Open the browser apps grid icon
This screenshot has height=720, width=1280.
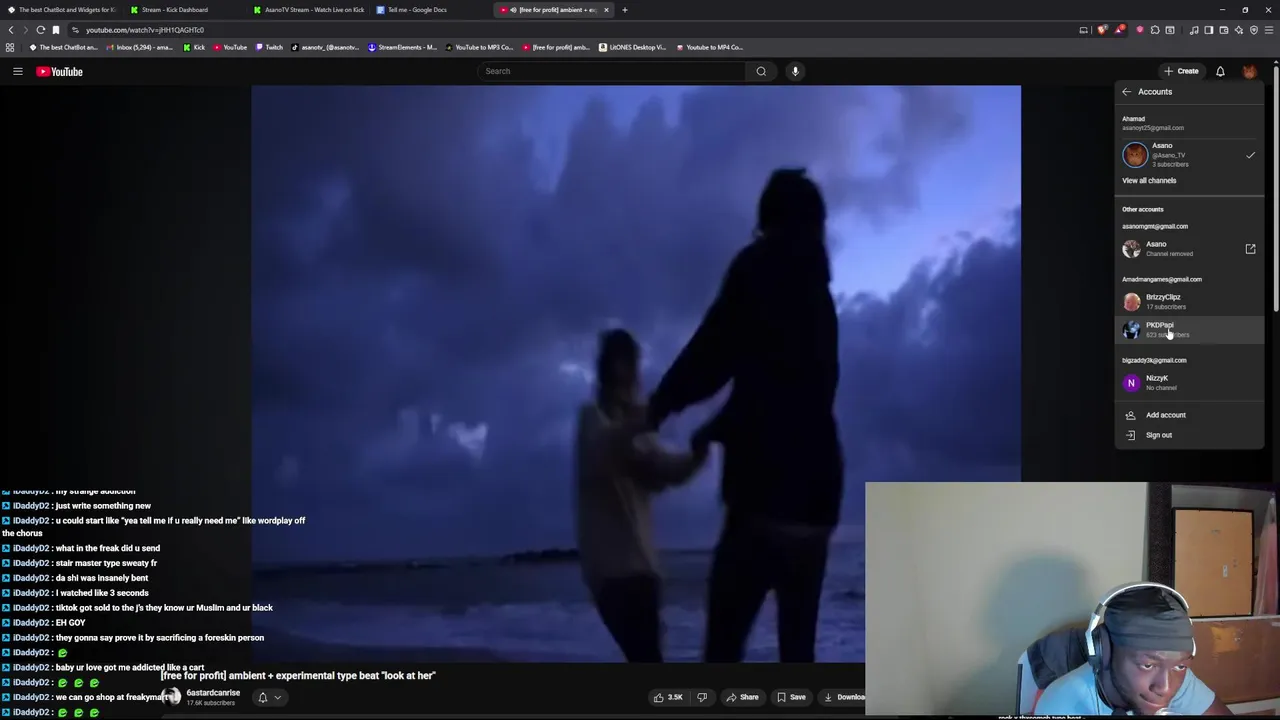point(10,47)
